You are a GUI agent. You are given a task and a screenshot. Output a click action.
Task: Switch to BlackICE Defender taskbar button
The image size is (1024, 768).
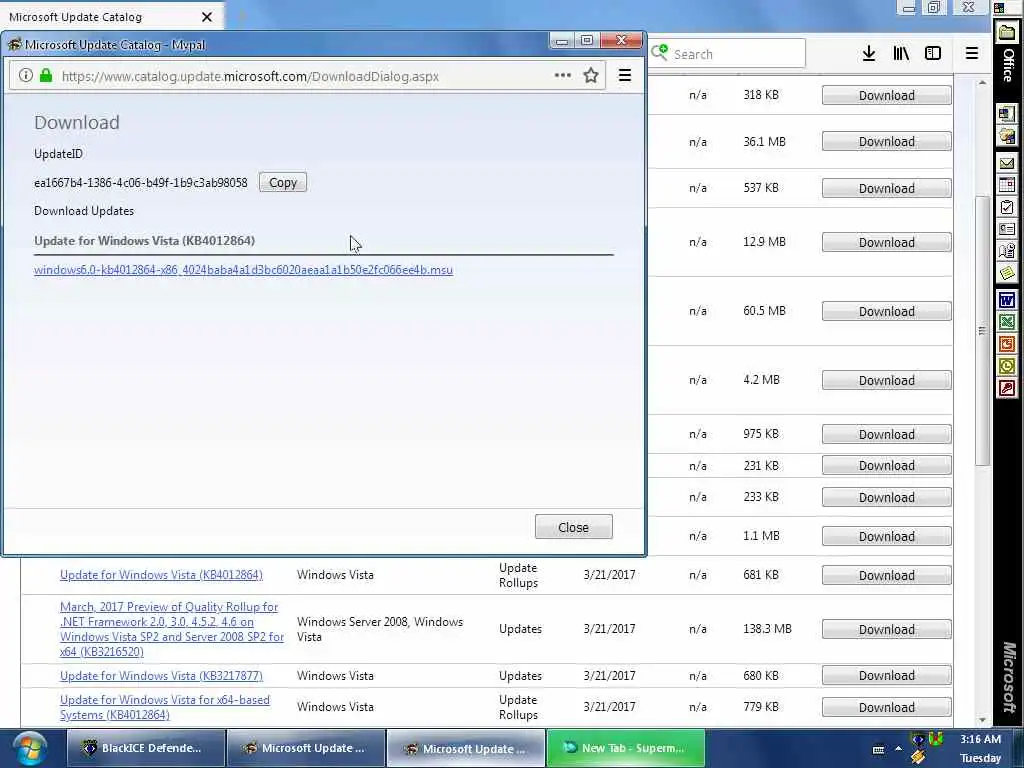146,748
